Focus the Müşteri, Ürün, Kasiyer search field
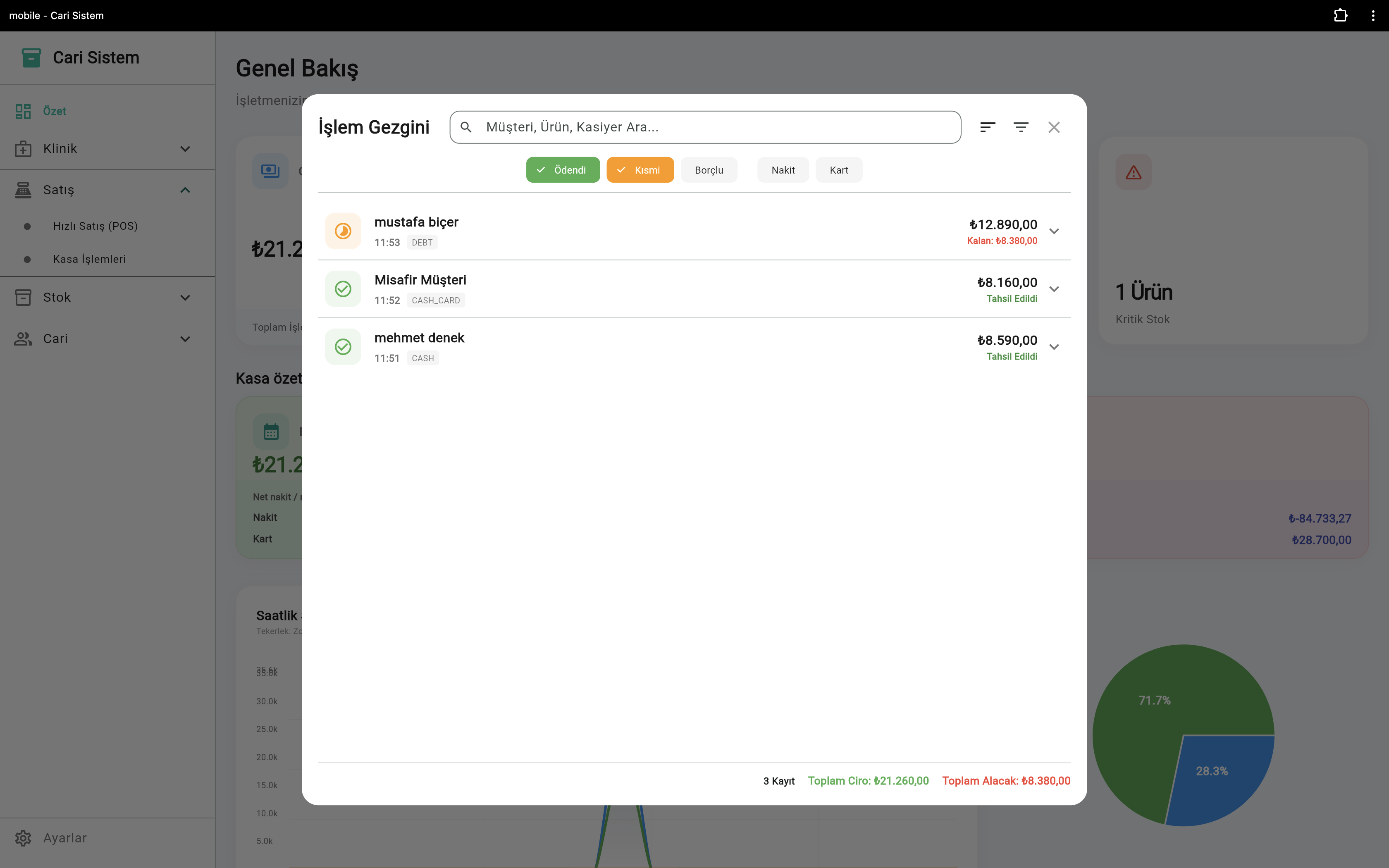Screen dimensions: 1389x868 [x=705, y=127]
